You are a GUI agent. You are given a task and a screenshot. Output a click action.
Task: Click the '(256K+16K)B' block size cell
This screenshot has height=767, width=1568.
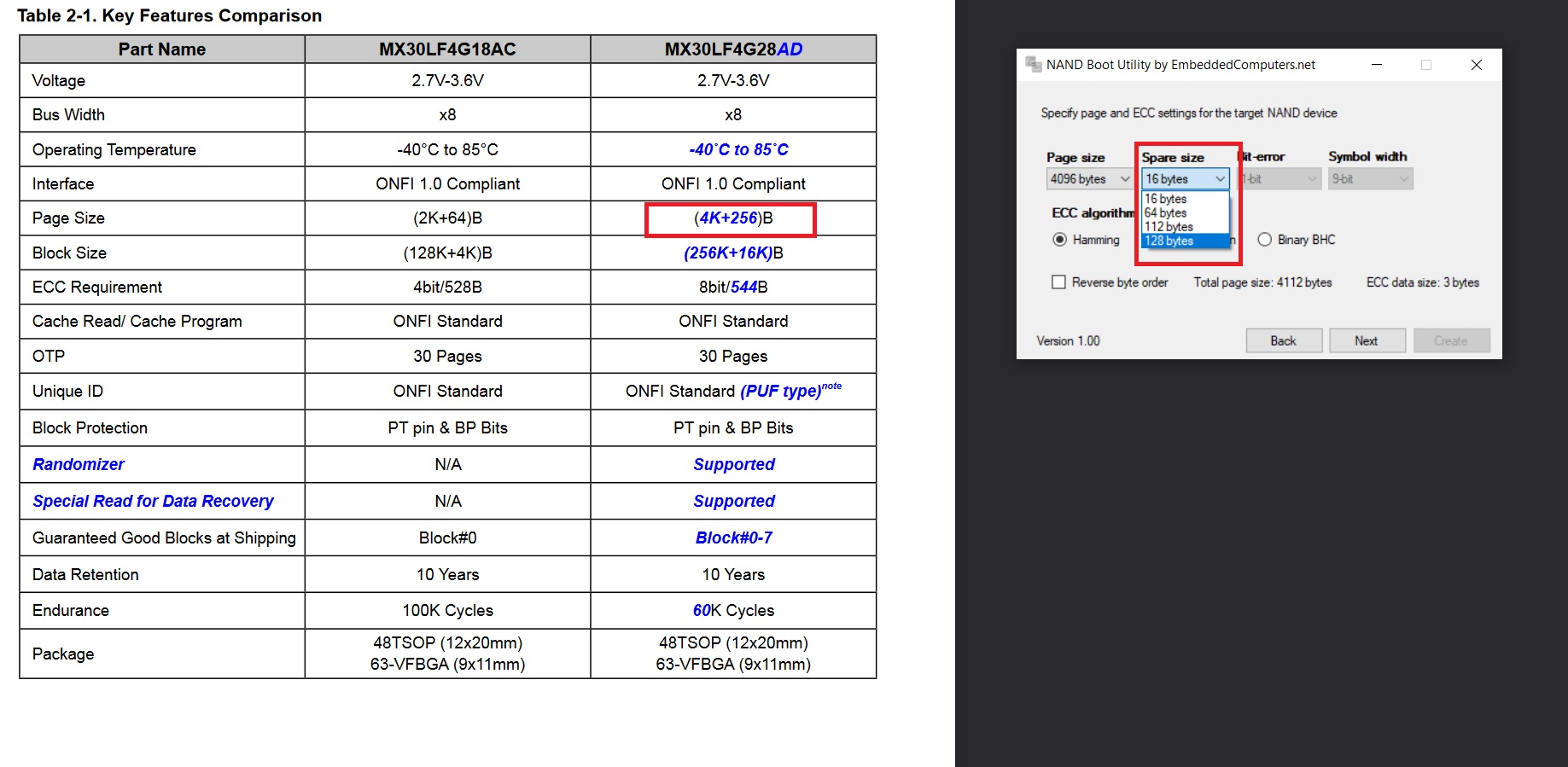(733, 253)
